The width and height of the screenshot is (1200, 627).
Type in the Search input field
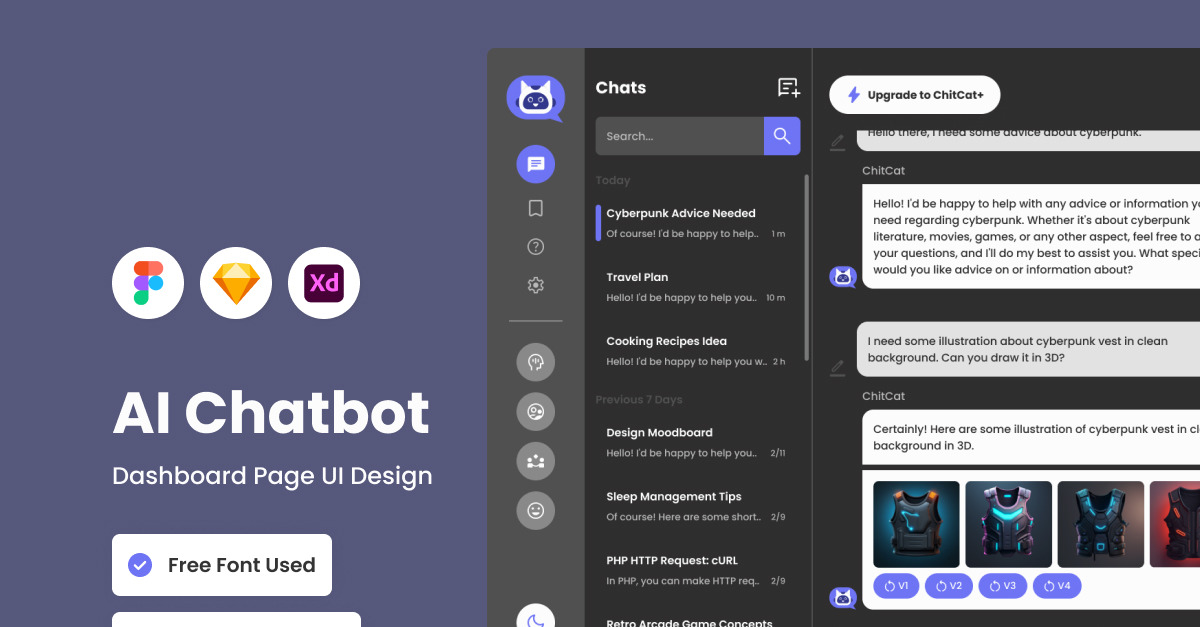[x=679, y=136]
